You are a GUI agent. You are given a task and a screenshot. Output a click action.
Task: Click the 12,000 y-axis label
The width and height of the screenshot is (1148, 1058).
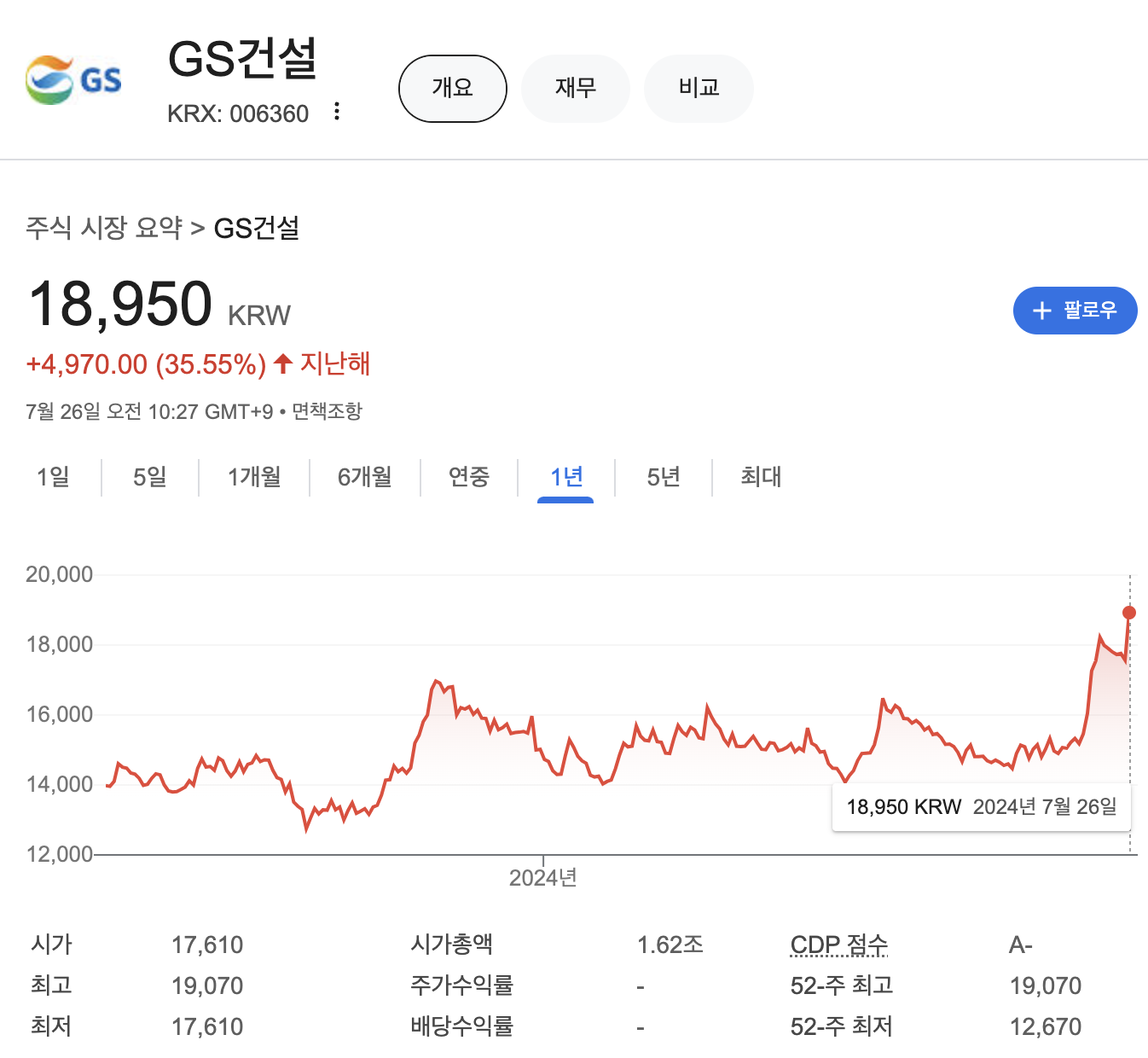[60, 854]
